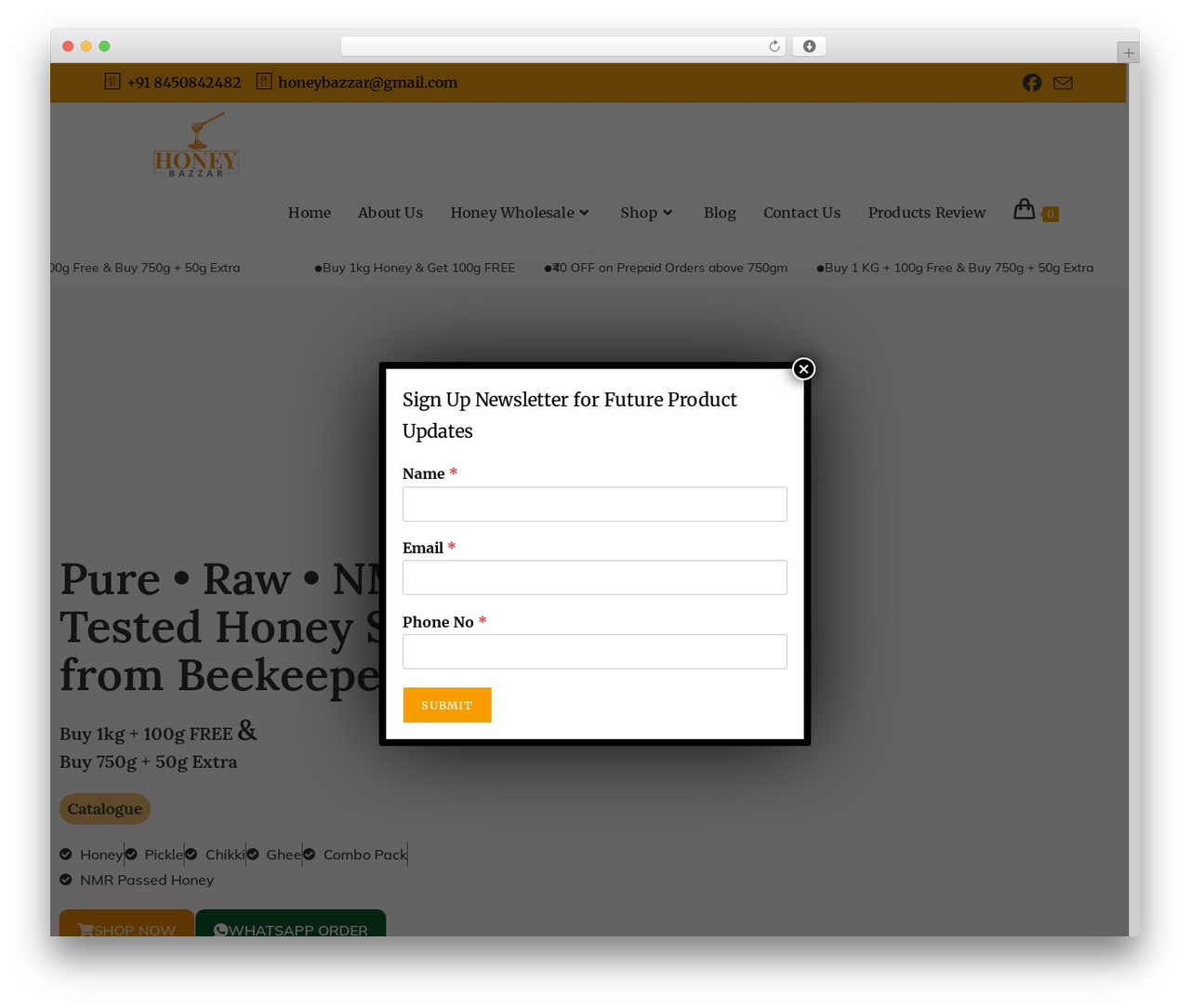
Task: Expand the Shop menu chevron
Action: tap(668, 213)
